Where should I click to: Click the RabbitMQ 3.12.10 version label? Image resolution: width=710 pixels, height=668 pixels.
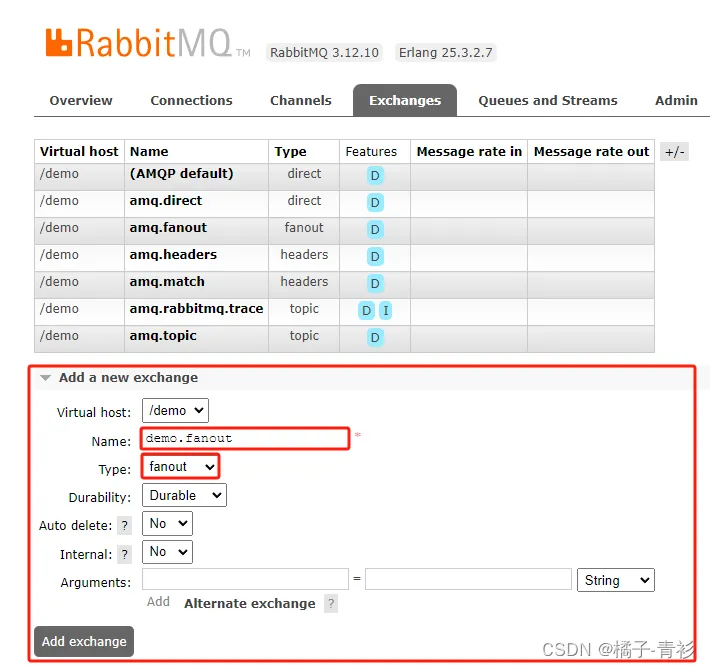pos(324,53)
